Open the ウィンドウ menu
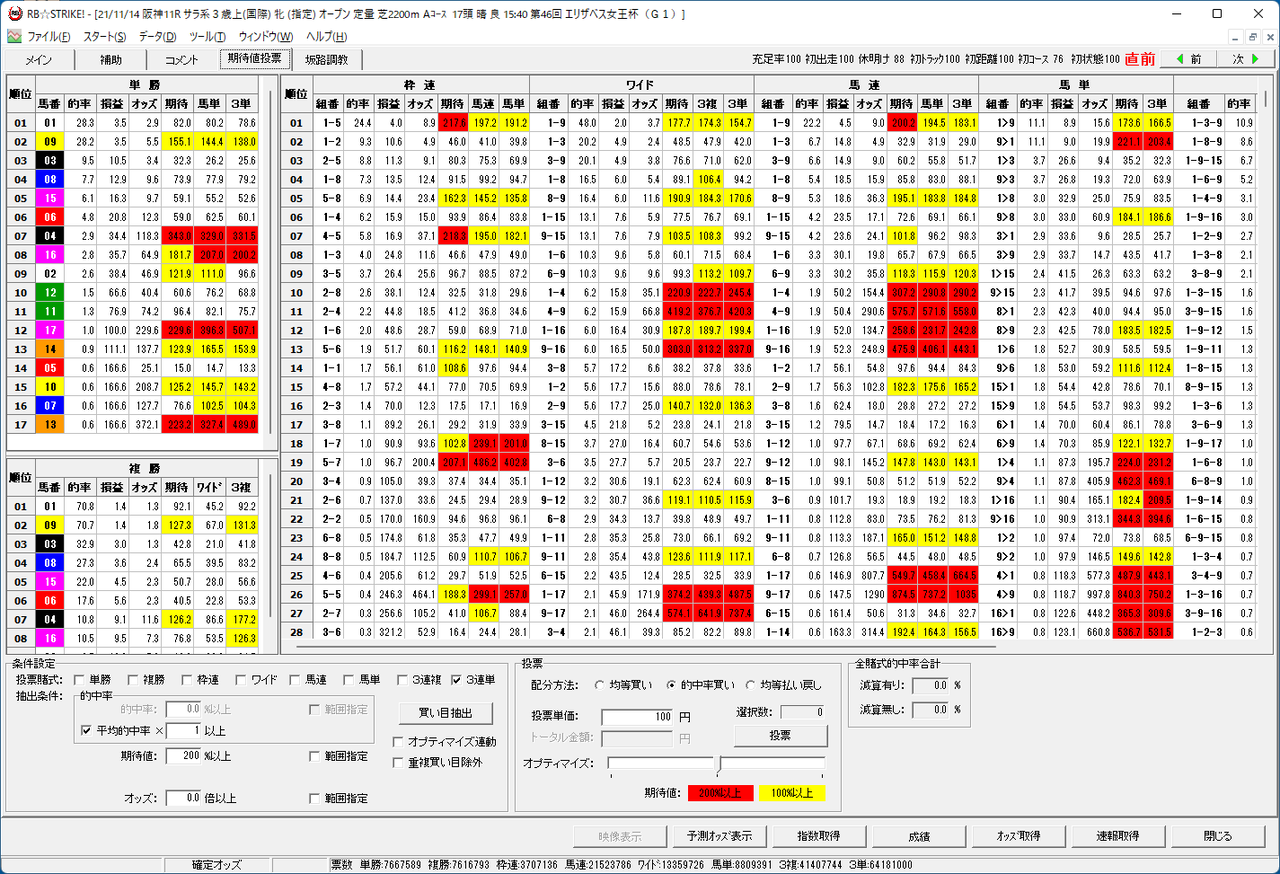This screenshot has height=874, width=1280. pos(266,37)
